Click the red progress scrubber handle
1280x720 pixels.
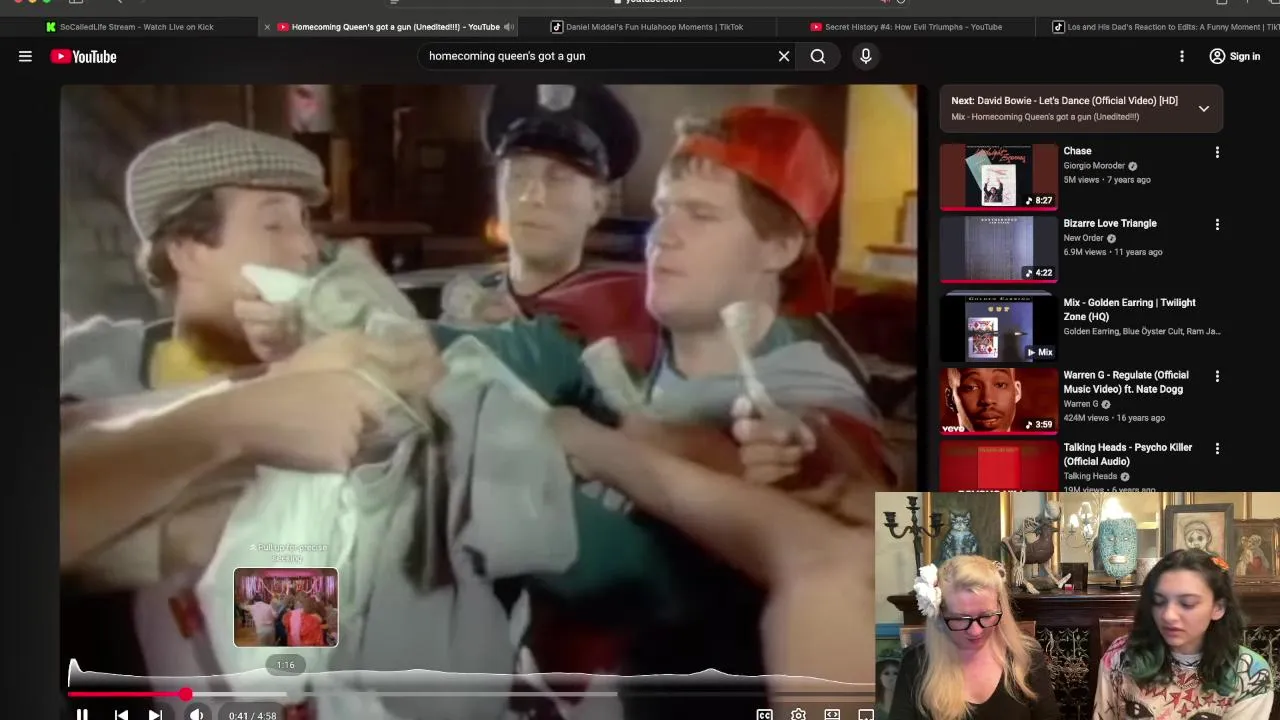pos(186,694)
